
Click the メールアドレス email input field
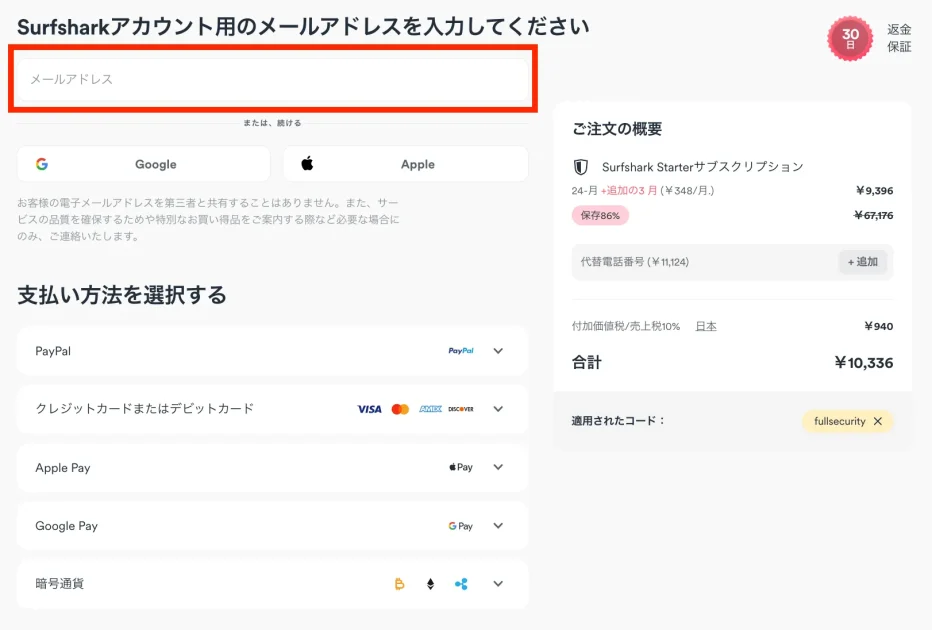[x=273, y=79]
